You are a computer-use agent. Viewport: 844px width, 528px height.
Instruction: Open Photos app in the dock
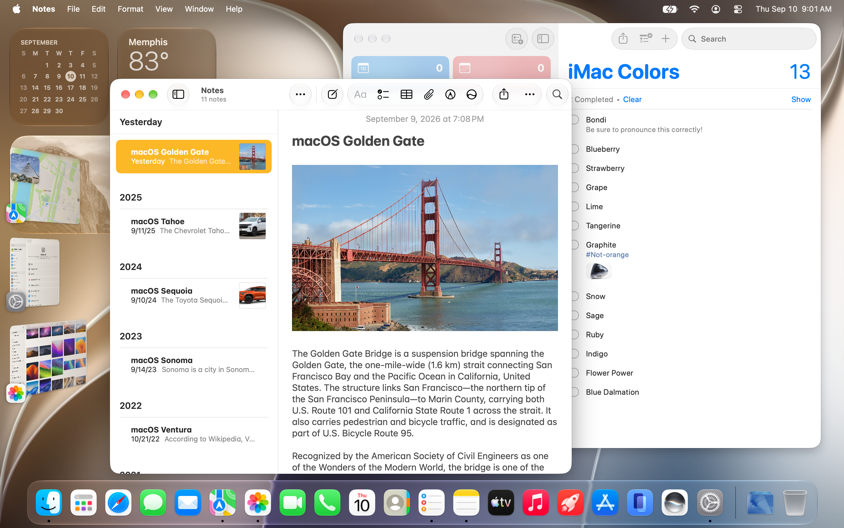click(257, 503)
